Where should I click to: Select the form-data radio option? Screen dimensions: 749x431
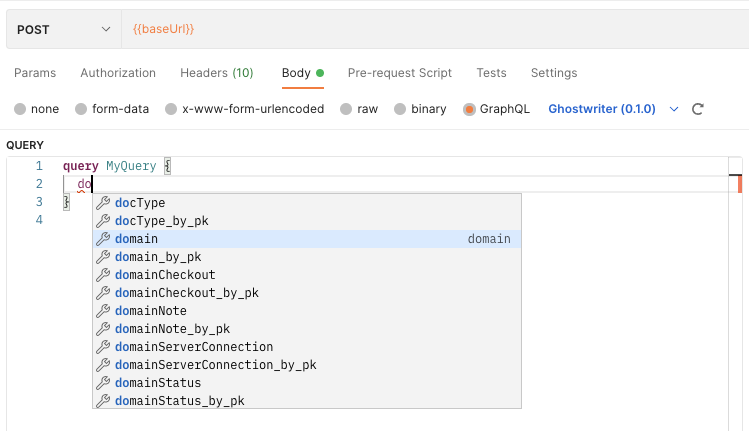81,109
